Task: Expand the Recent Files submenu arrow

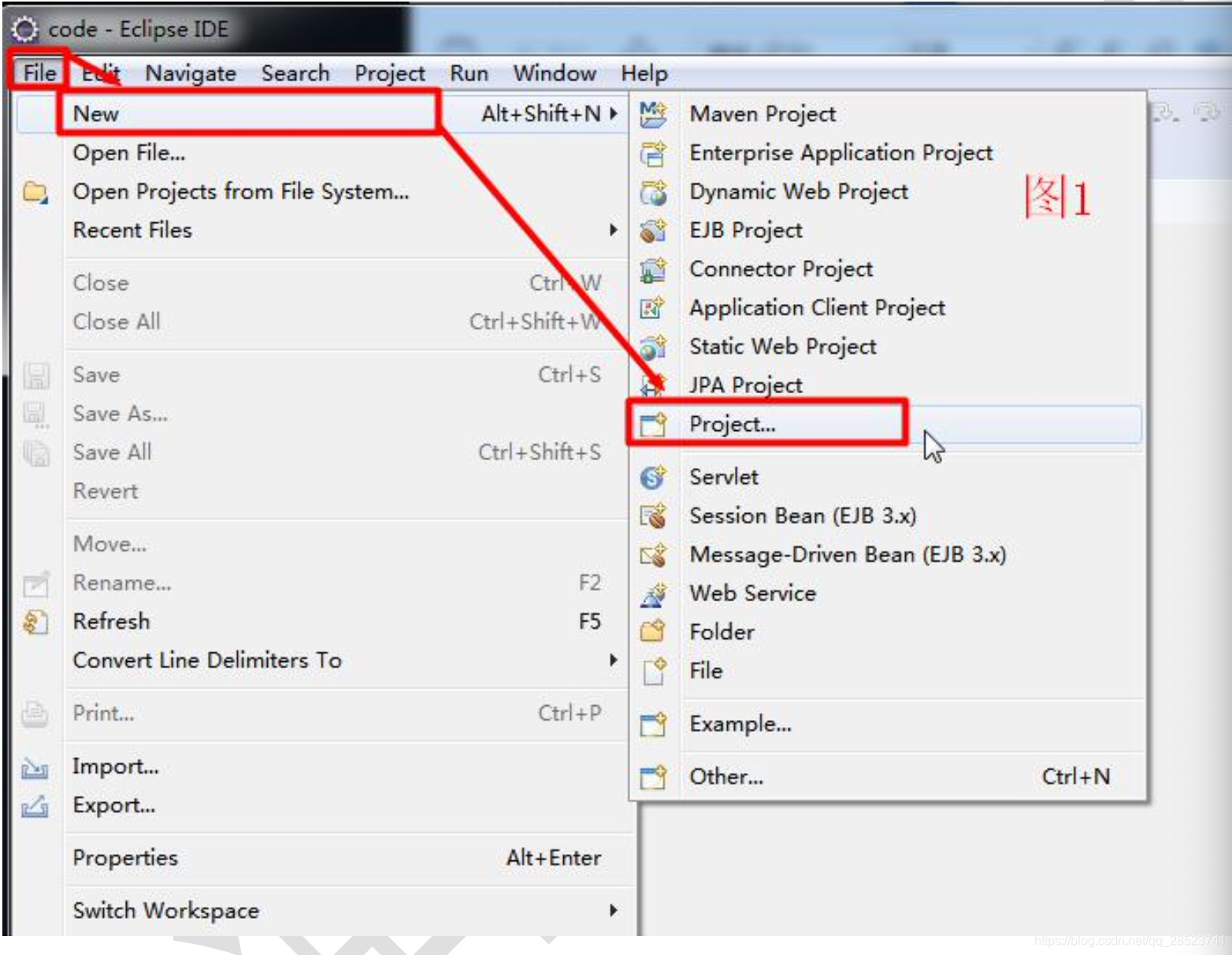Action: pyautogui.click(x=614, y=230)
